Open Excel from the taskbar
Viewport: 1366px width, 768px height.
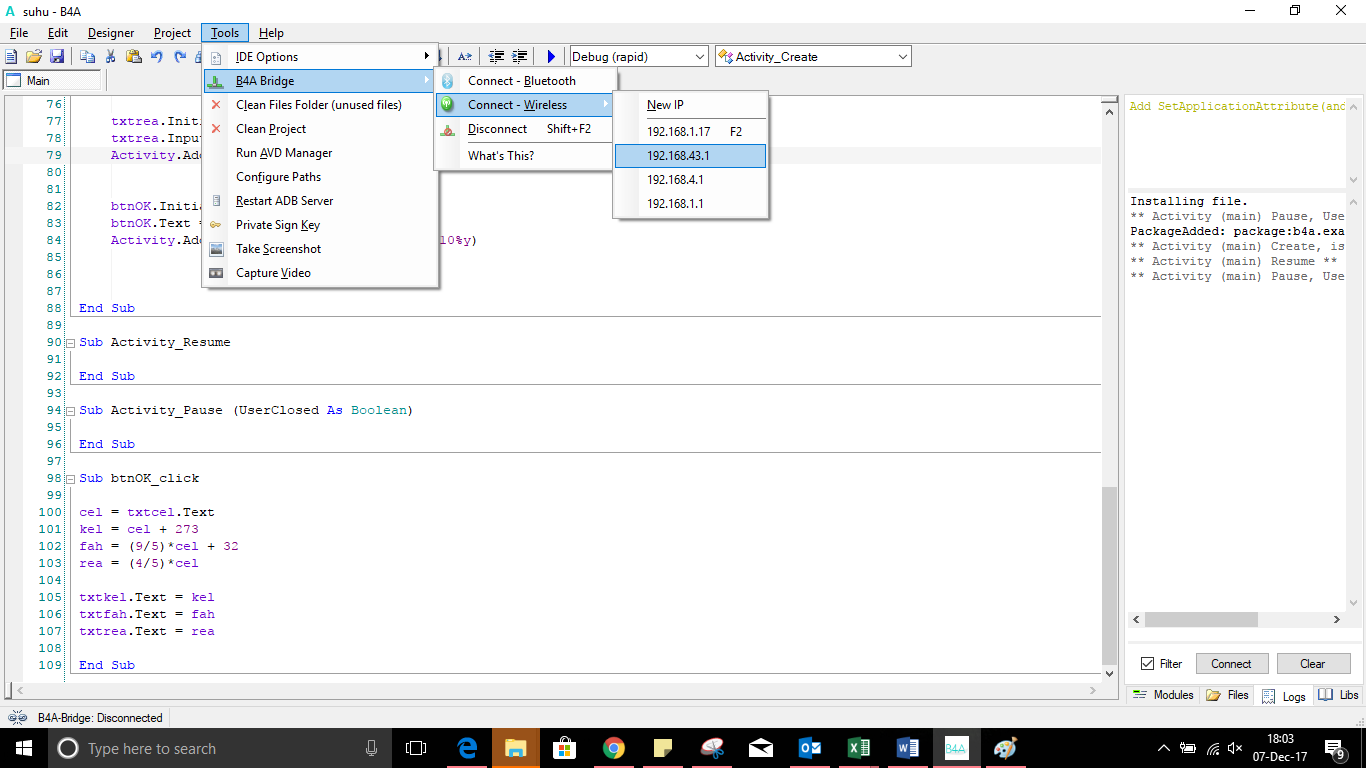coord(858,748)
